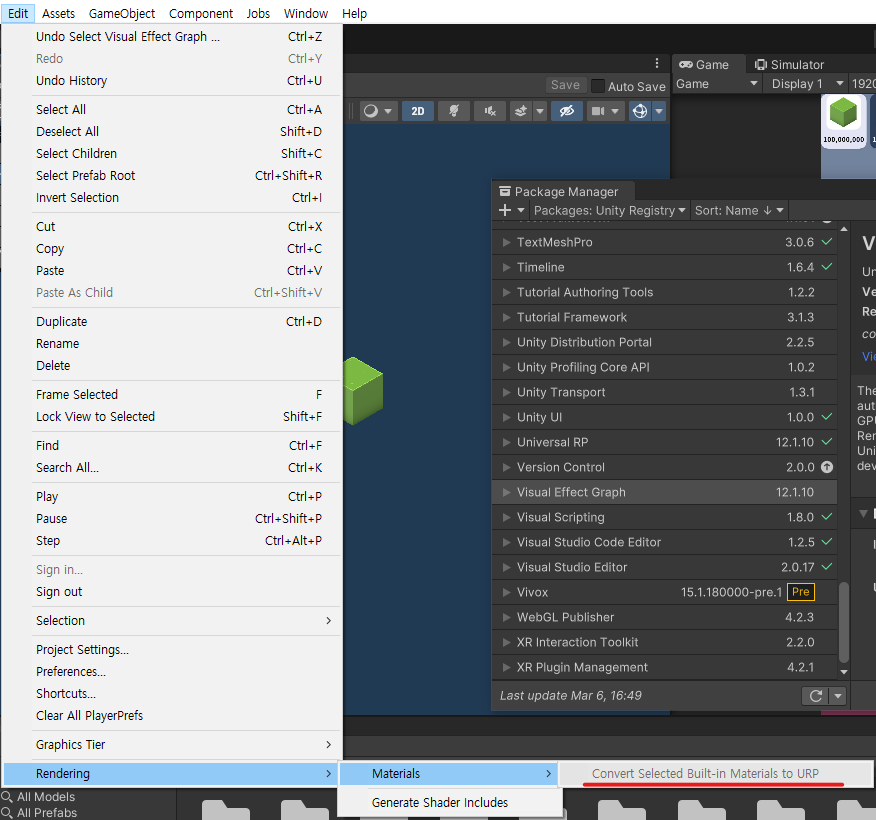Viewport: 876px width, 820px height.
Task: Click the green cube 100,000,000 thumbnail
Action: coord(844,120)
